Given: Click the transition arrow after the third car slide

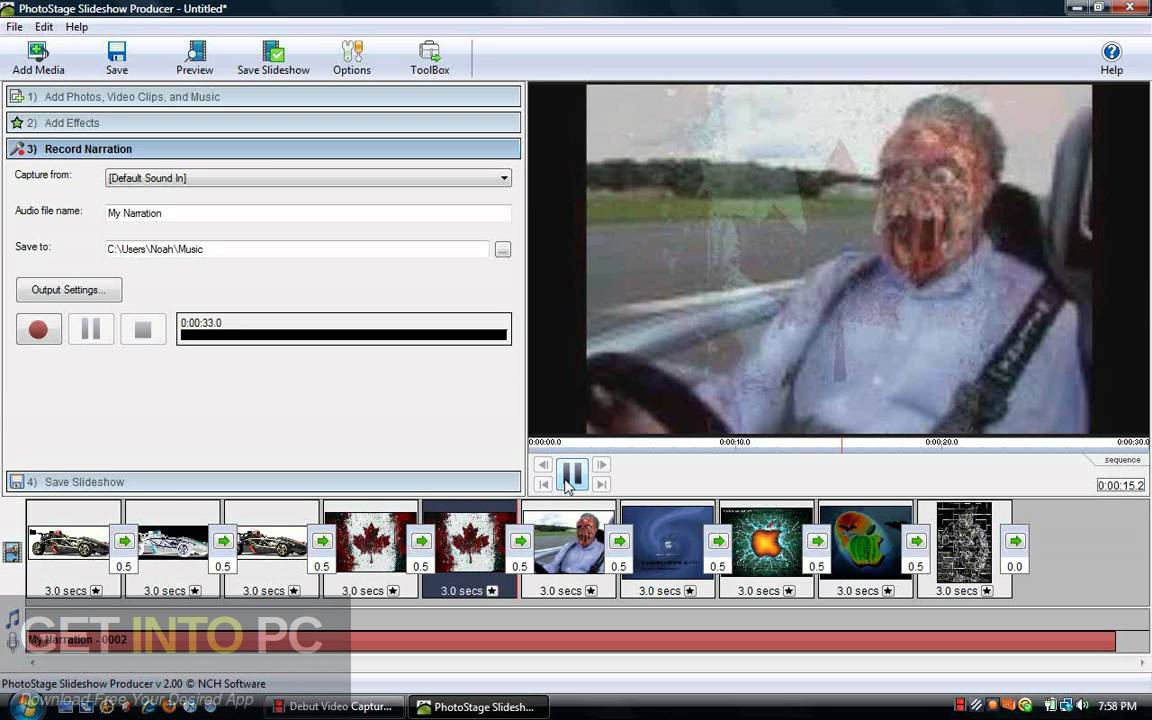Looking at the screenshot, I should point(322,541).
